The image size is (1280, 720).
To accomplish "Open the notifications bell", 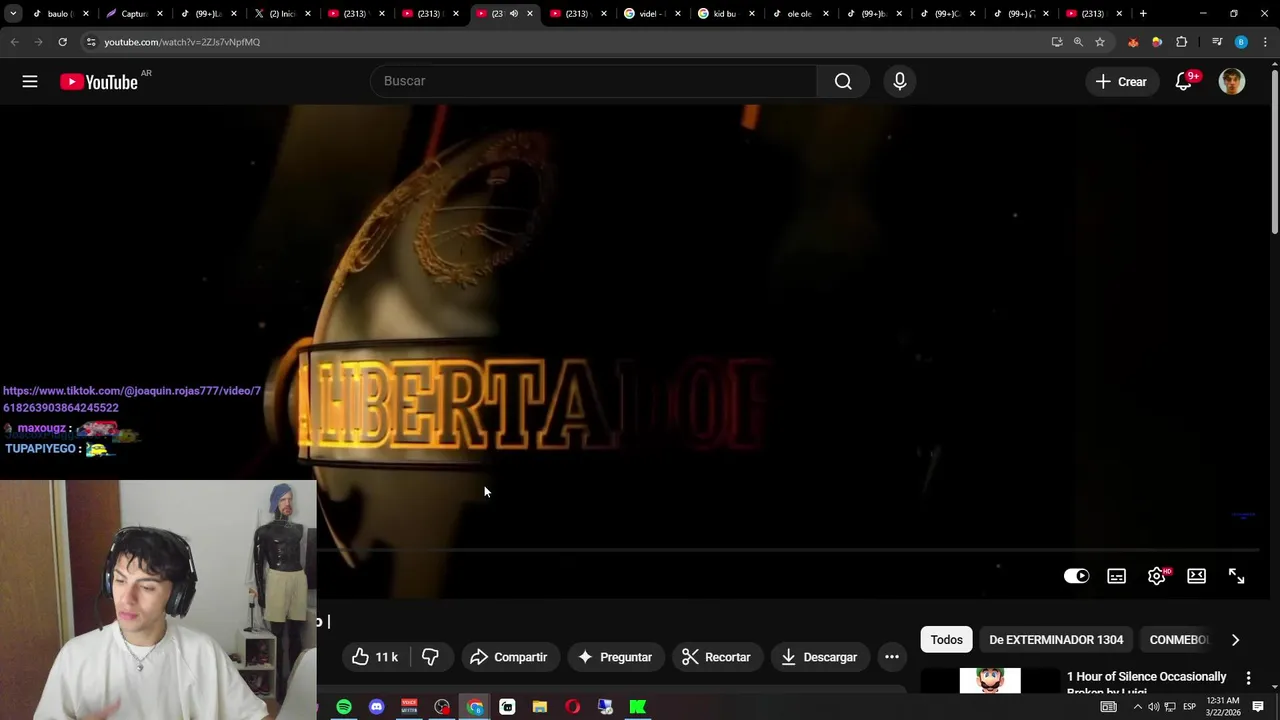I will (x=1183, y=82).
